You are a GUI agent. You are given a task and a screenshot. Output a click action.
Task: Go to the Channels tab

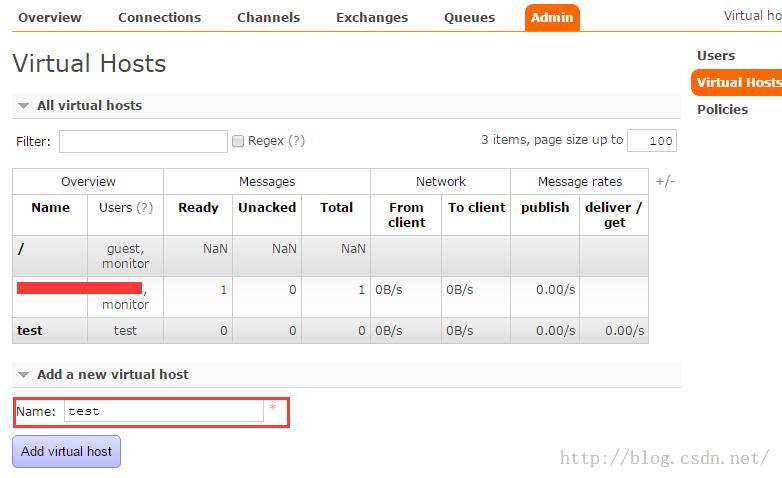[x=268, y=17]
